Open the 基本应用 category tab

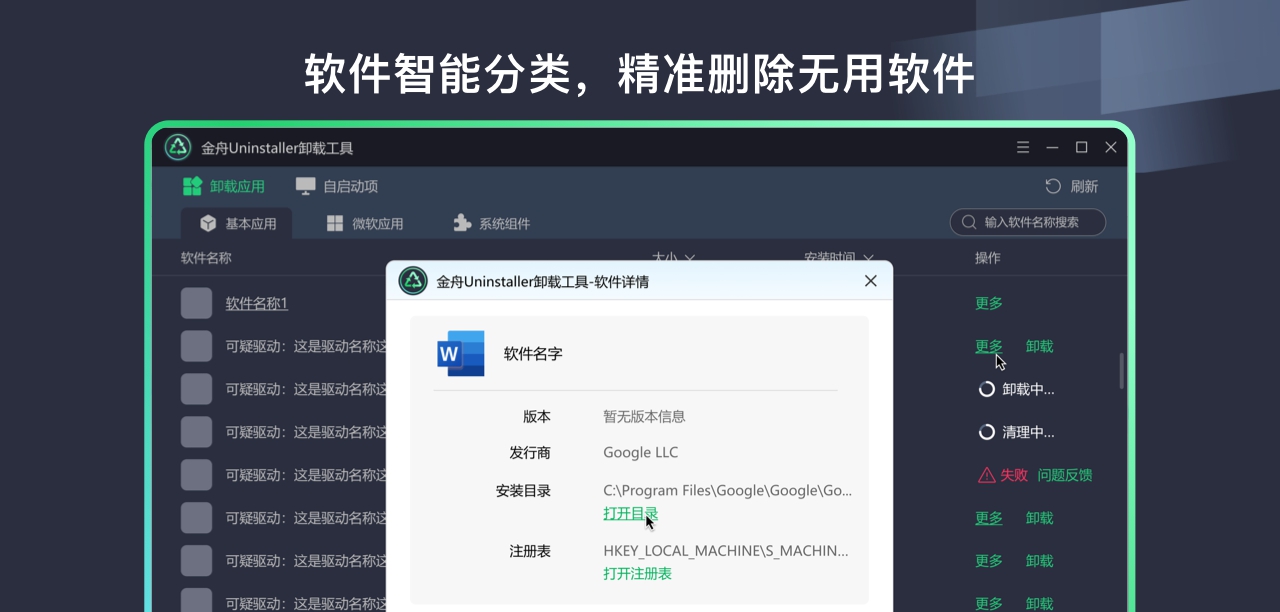coord(237,223)
